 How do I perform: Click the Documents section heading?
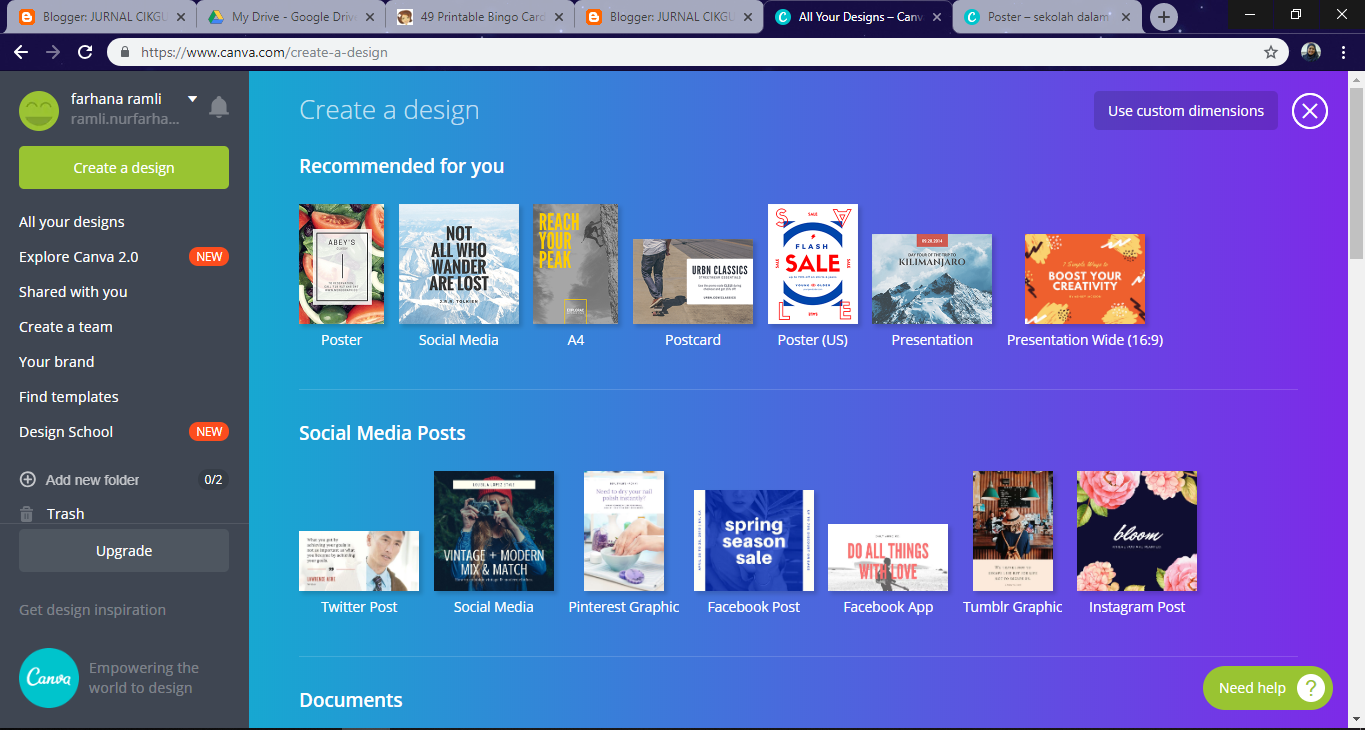click(351, 700)
